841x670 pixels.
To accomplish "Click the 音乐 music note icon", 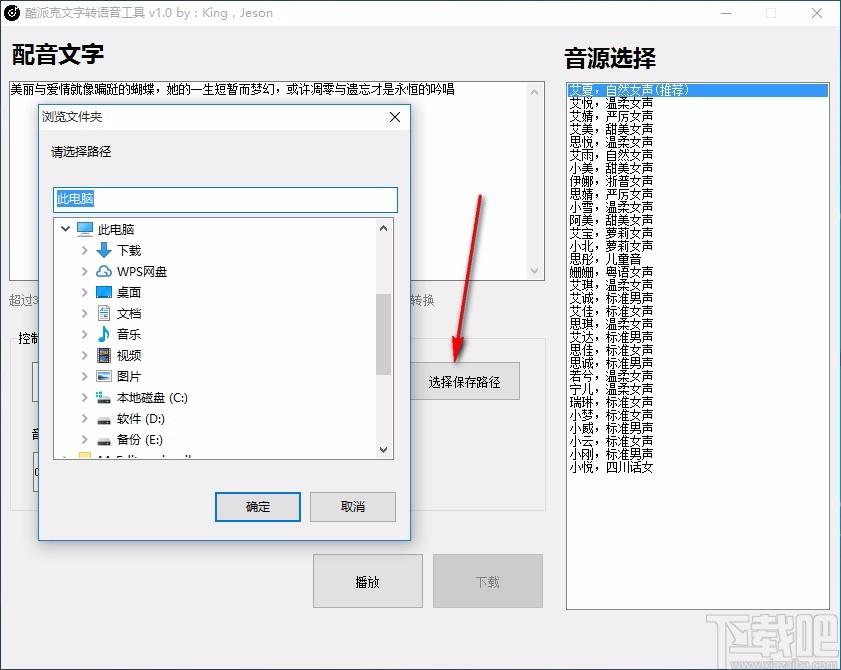I will click(104, 334).
